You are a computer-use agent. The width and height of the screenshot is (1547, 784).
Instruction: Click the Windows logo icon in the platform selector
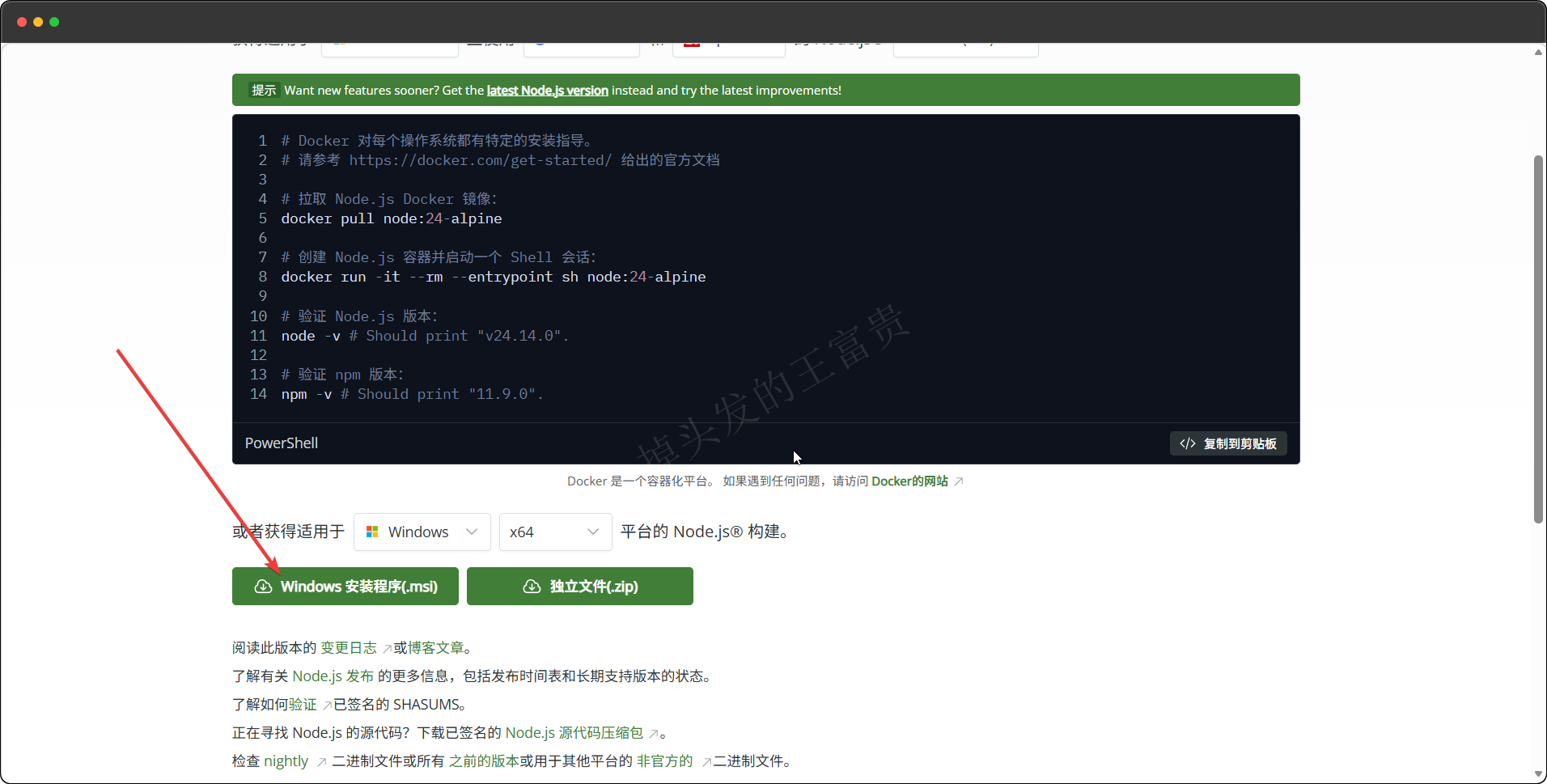pyautogui.click(x=372, y=532)
